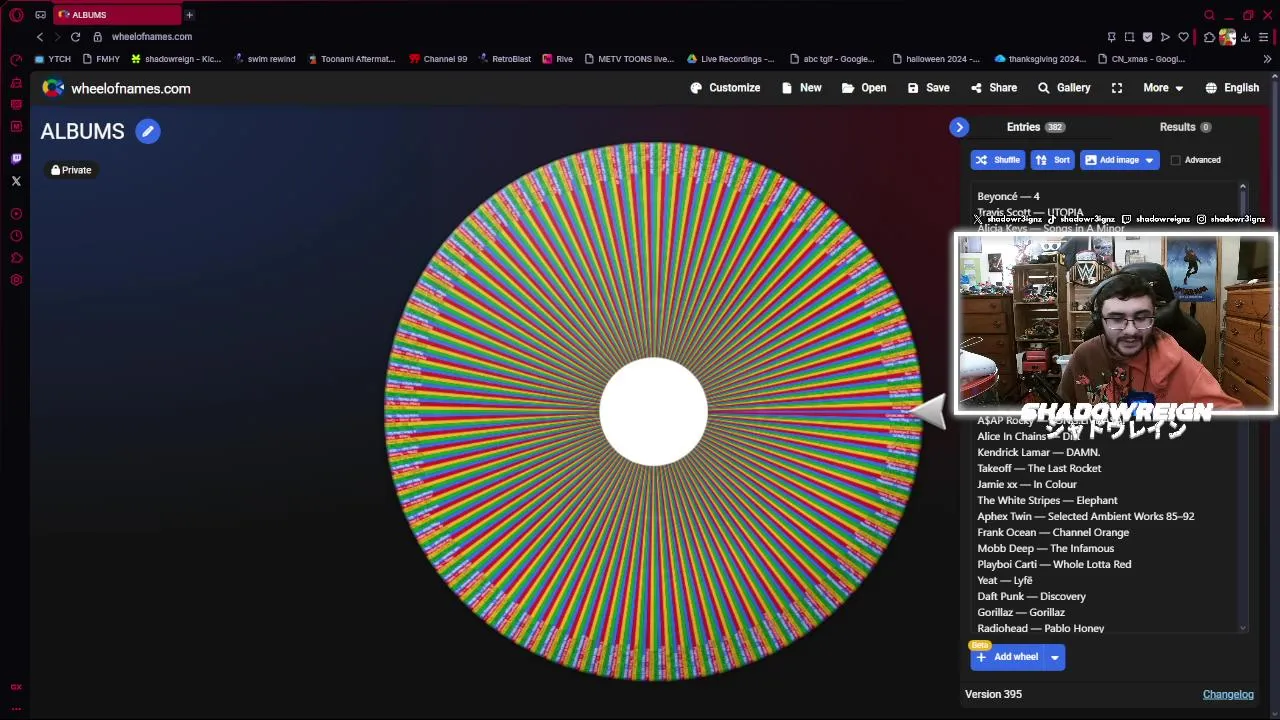This screenshot has width=1280, height=720.
Task: Open the Opera menu logo
Action: pos(16,15)
